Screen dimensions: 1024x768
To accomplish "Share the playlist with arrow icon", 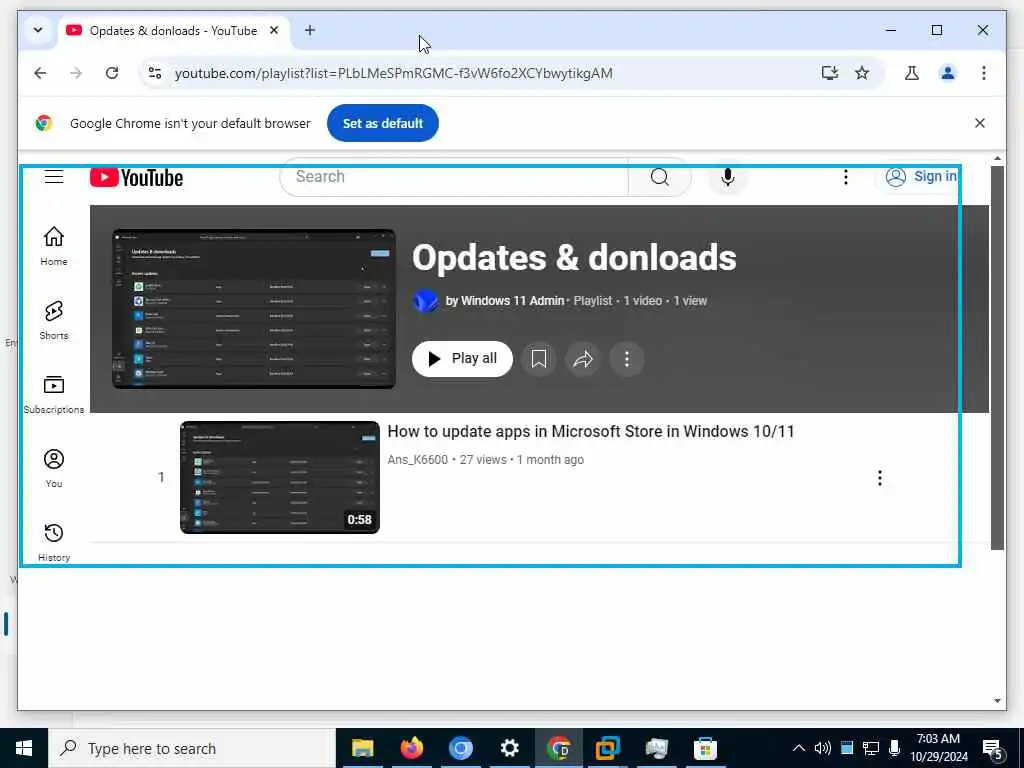I will click(583, 359).
